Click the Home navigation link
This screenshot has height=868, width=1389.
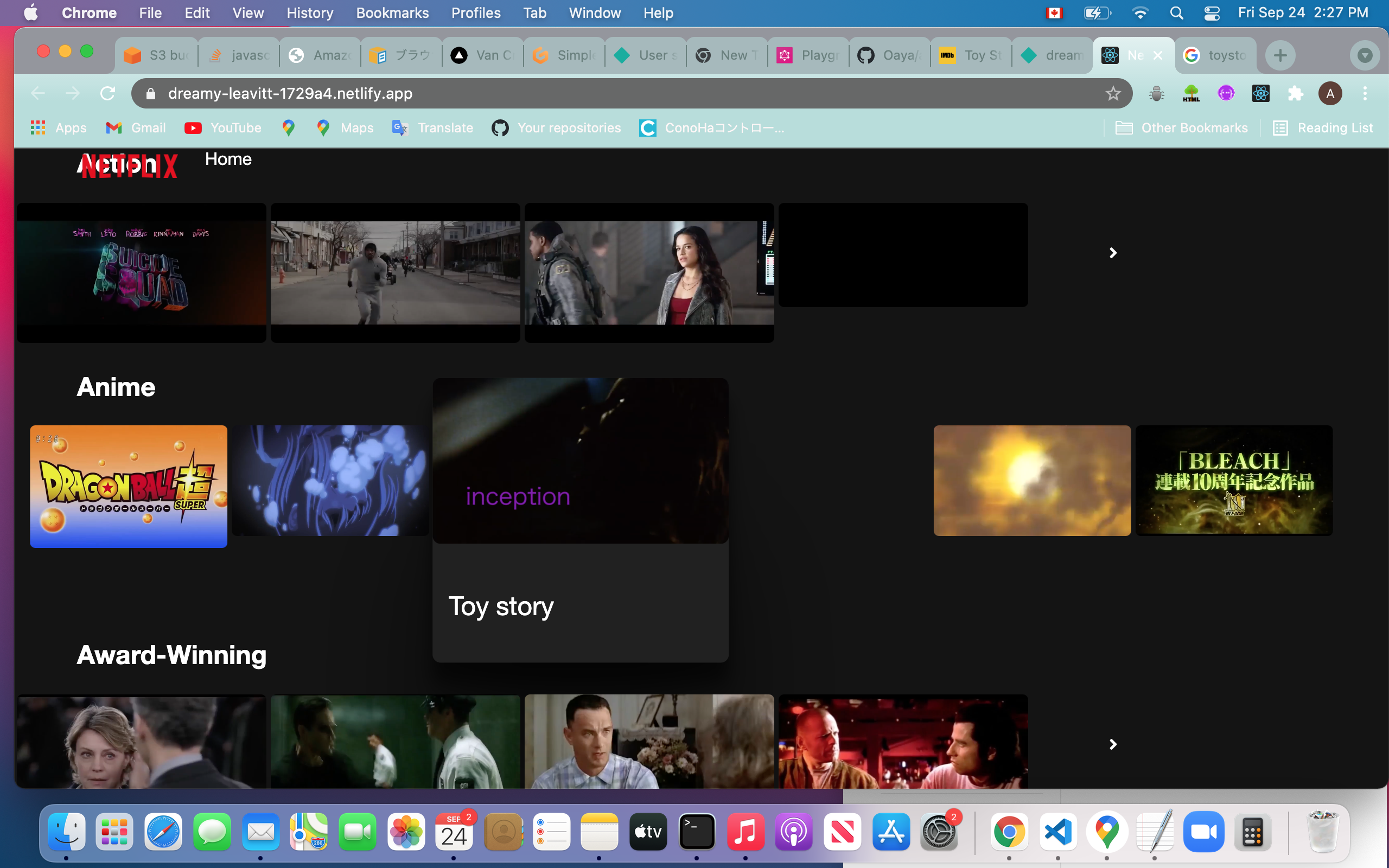pos(228,159)
